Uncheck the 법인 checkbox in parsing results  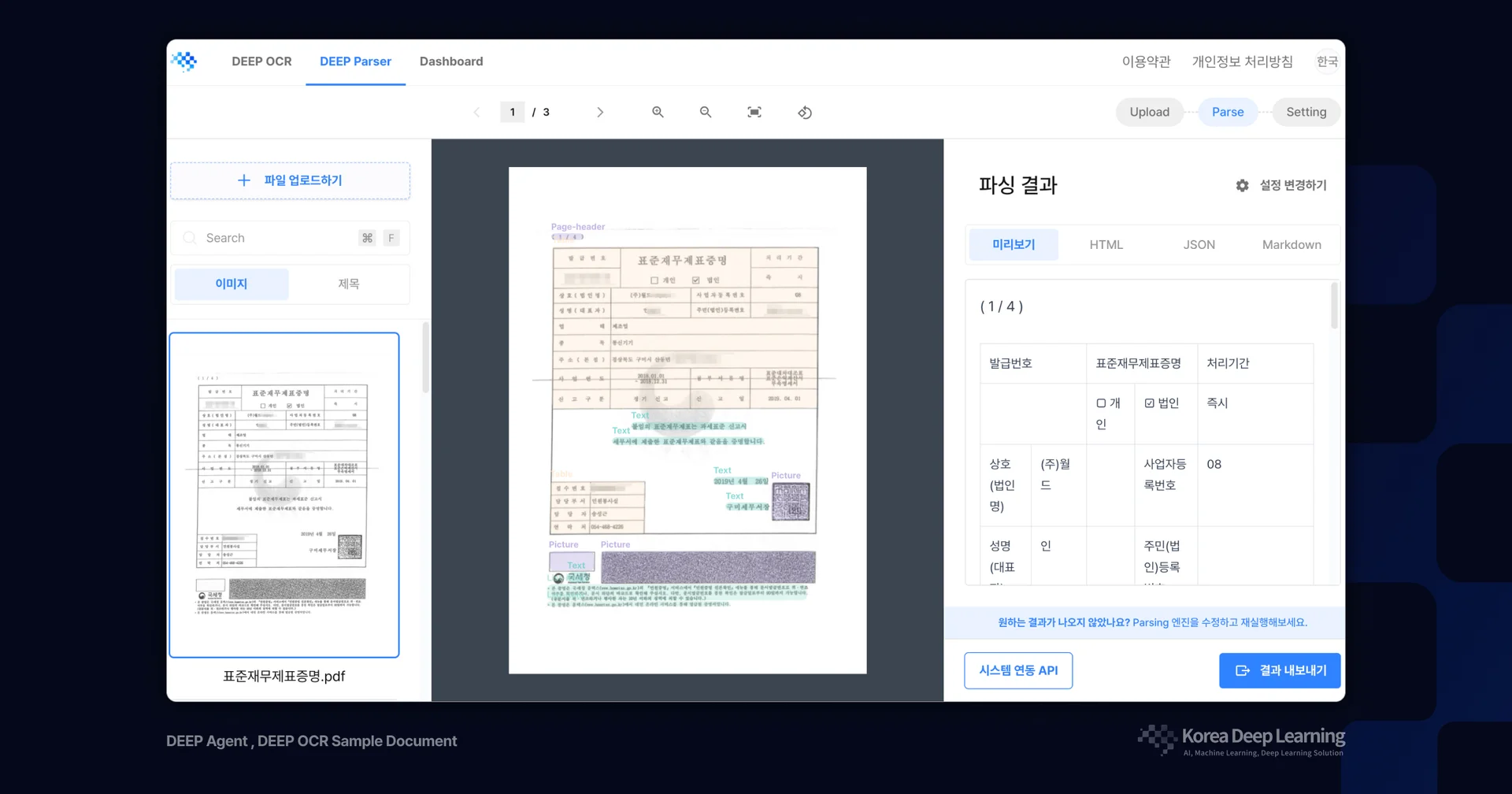[1149, 403]
